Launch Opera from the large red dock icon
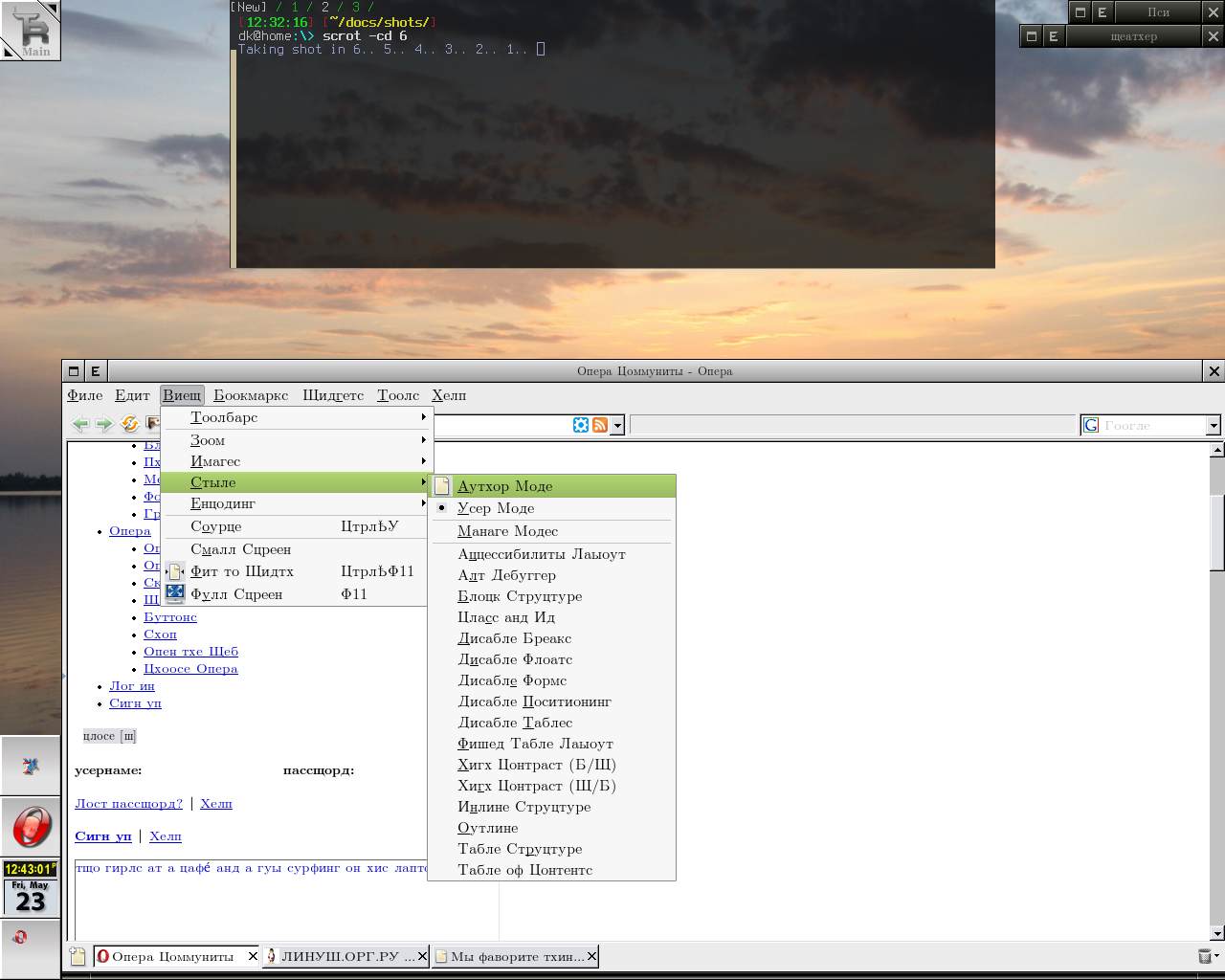The height and width of the screenshot is (980, 1225). click(x=31, y=827)
